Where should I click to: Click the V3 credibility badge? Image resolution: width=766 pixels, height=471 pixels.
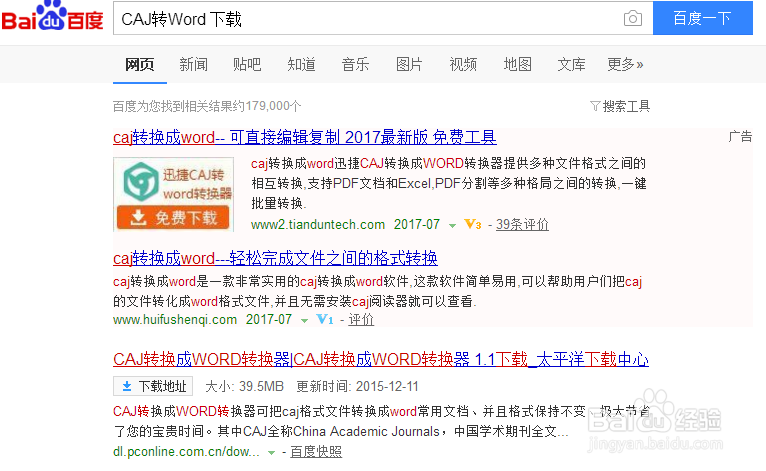472,224
